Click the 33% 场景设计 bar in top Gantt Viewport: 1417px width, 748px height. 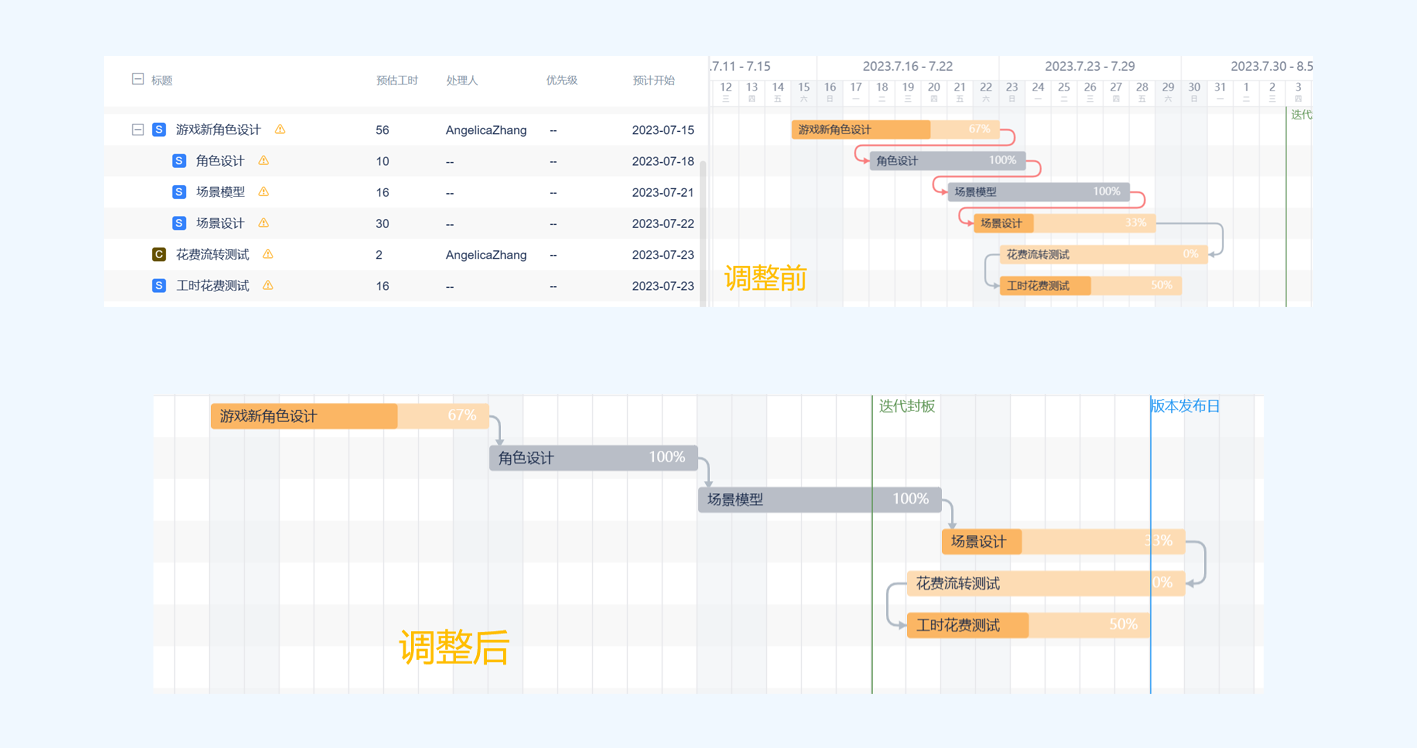click(x=1065, y=223)
